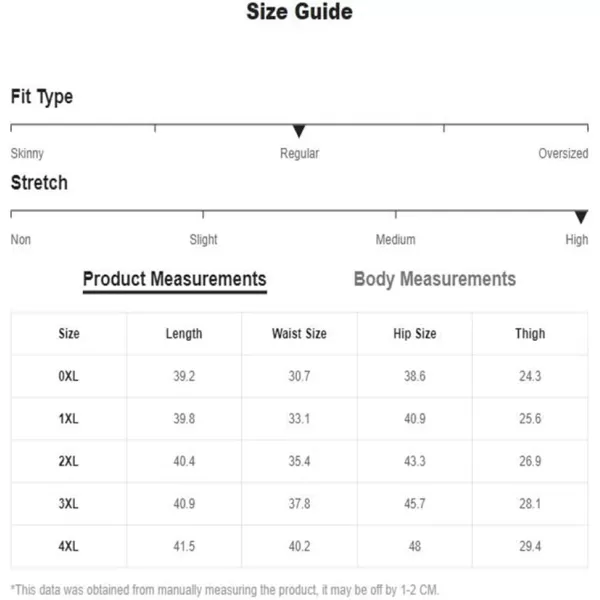Click the Waist Size column header
The image size is (600, 600).
click(299, 334)
